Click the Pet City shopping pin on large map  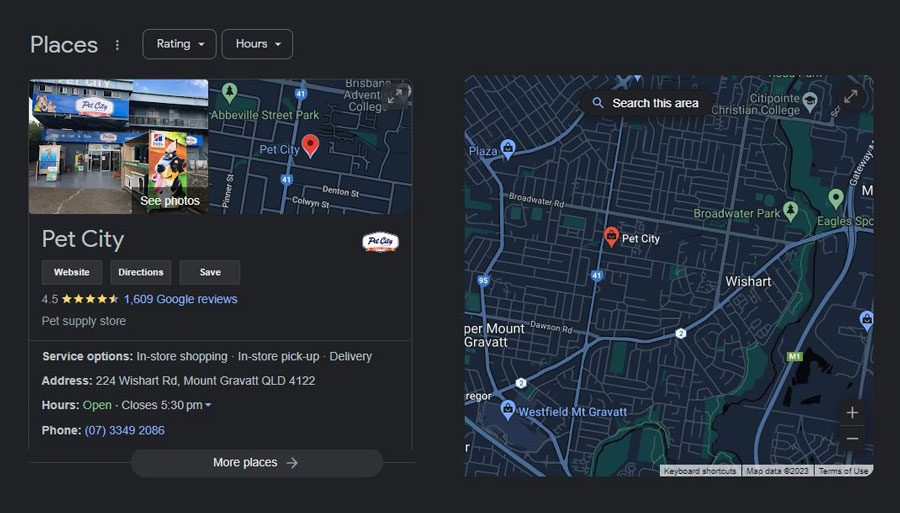[x=611, y=236]
